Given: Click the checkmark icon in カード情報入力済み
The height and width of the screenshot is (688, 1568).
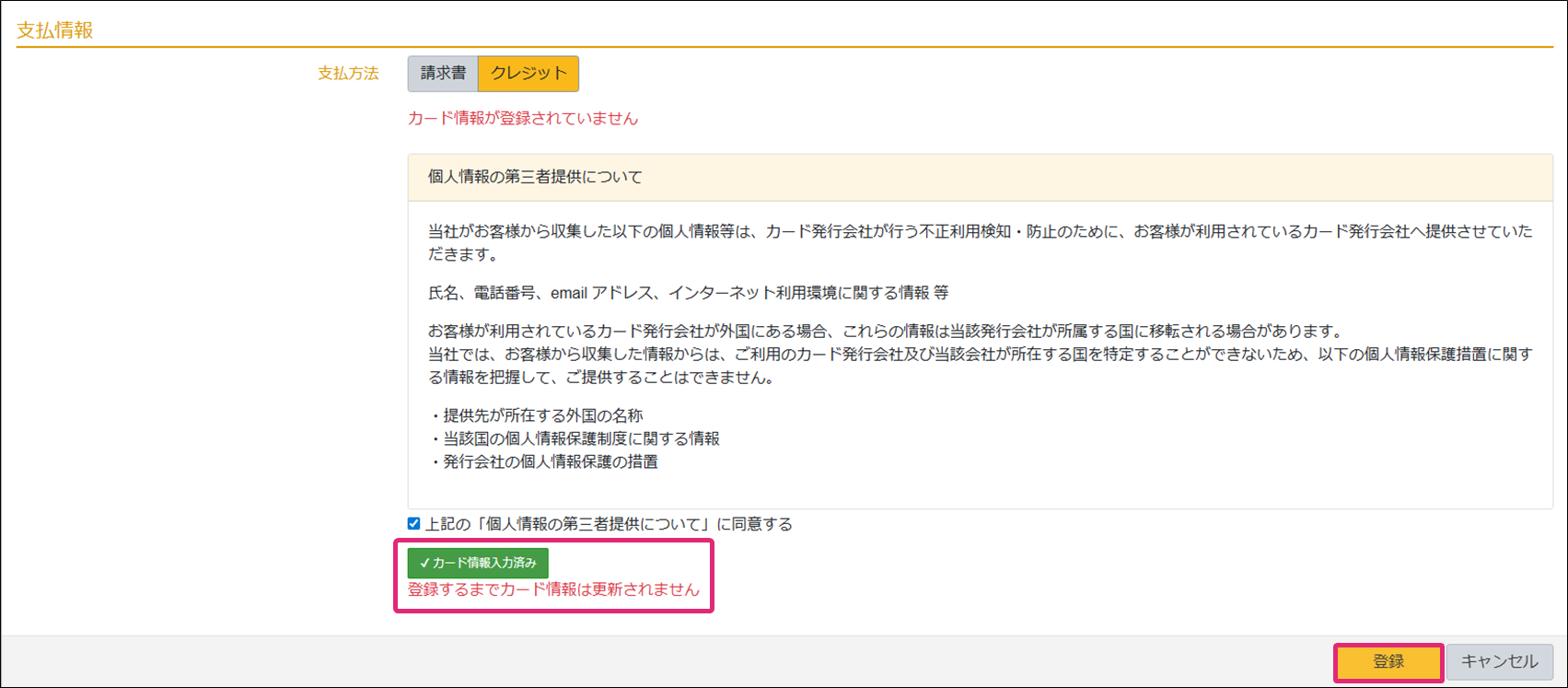Looking at the screenshot, I should [x=424, y=563].
